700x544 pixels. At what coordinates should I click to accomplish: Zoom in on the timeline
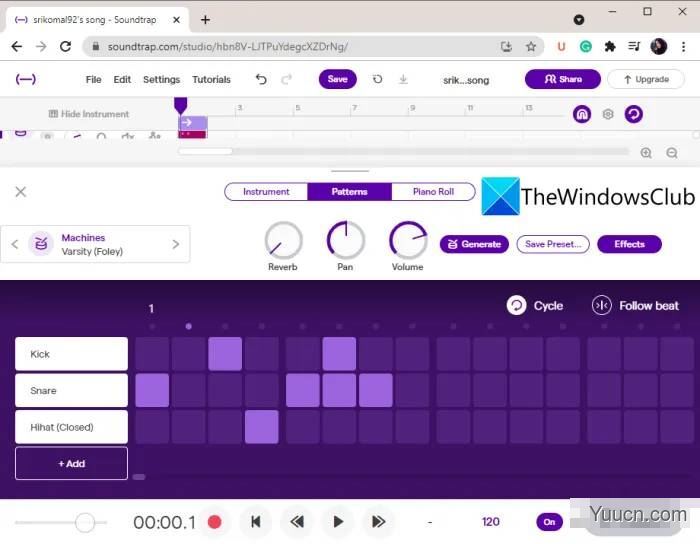tap(646, 153)
